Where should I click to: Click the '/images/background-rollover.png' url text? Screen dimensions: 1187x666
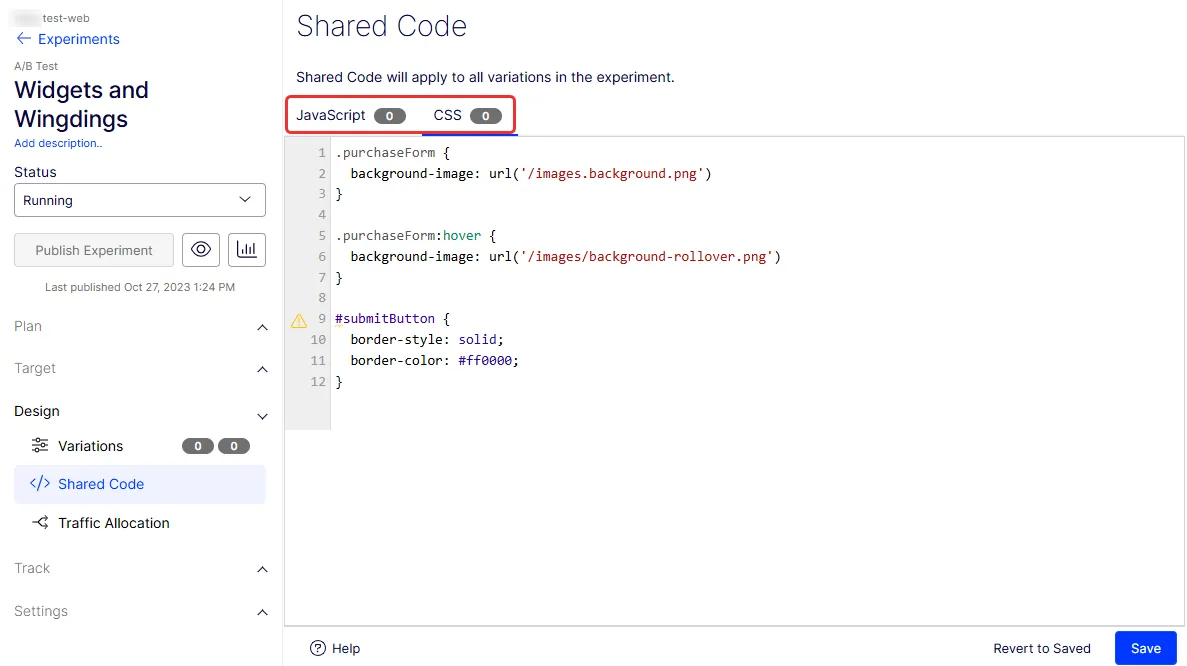pos(646,257)
